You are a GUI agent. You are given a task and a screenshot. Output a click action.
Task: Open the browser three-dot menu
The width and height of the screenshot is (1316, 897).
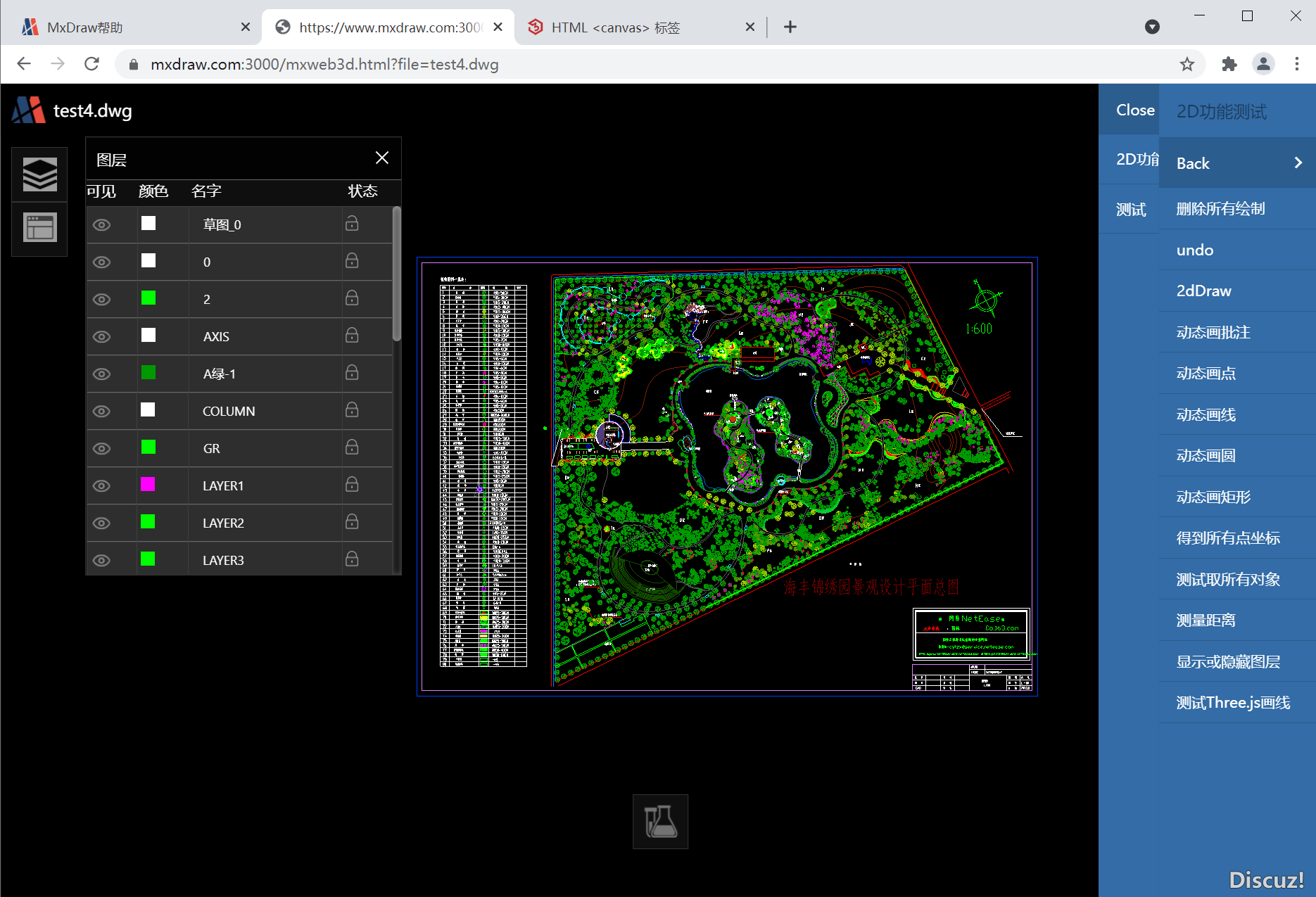coord(1296,64)
